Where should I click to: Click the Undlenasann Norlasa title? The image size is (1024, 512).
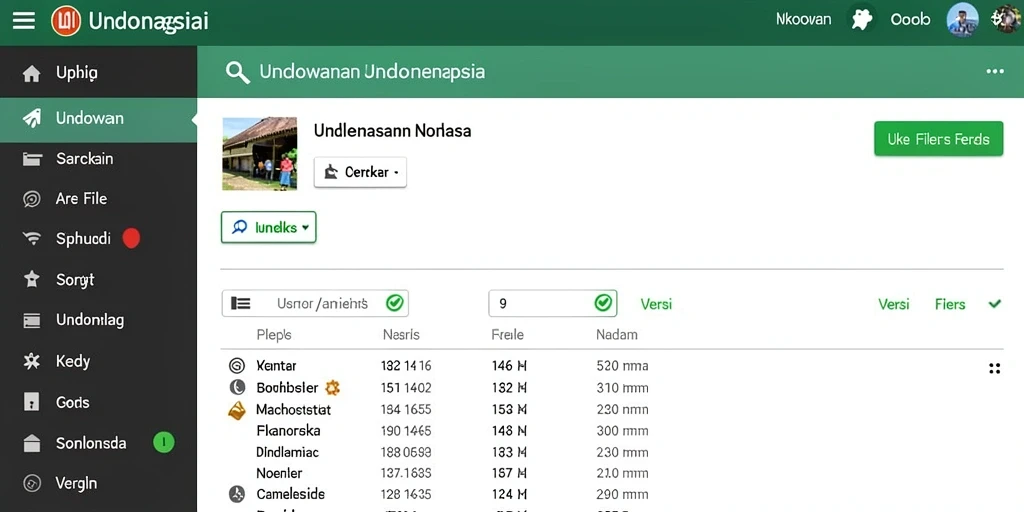click(x=392, y=131)
